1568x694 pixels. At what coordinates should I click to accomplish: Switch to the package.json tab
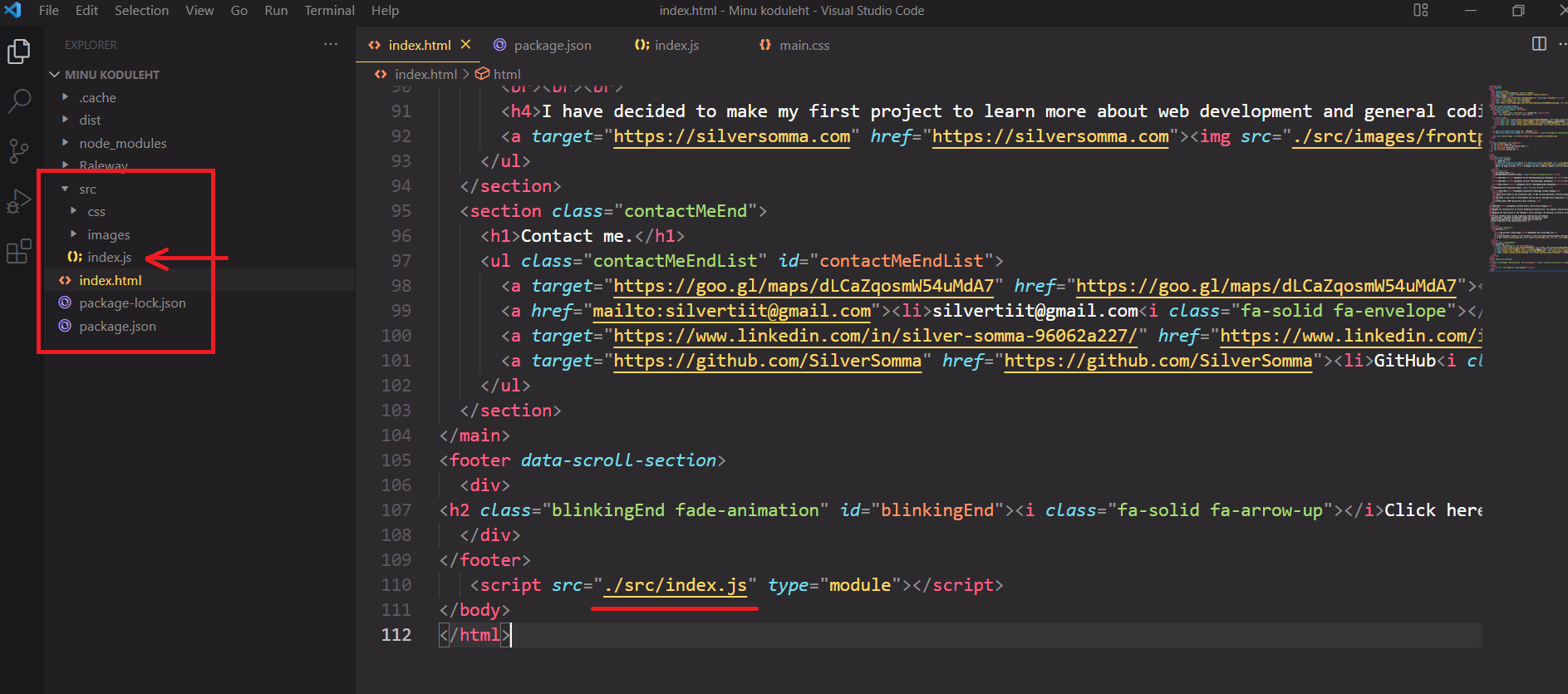click(543, 45)
